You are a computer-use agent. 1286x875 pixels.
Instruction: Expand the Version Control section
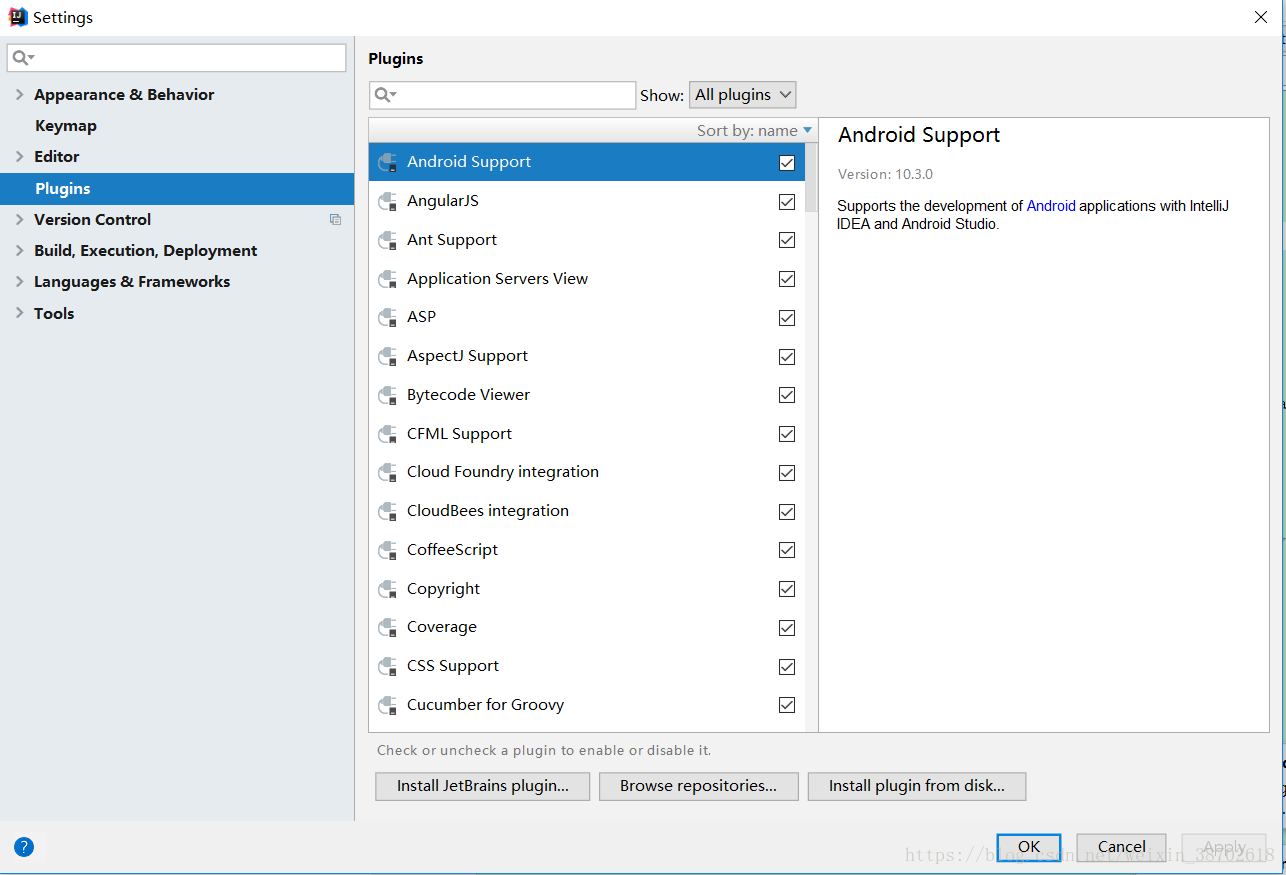pos(19,219)
